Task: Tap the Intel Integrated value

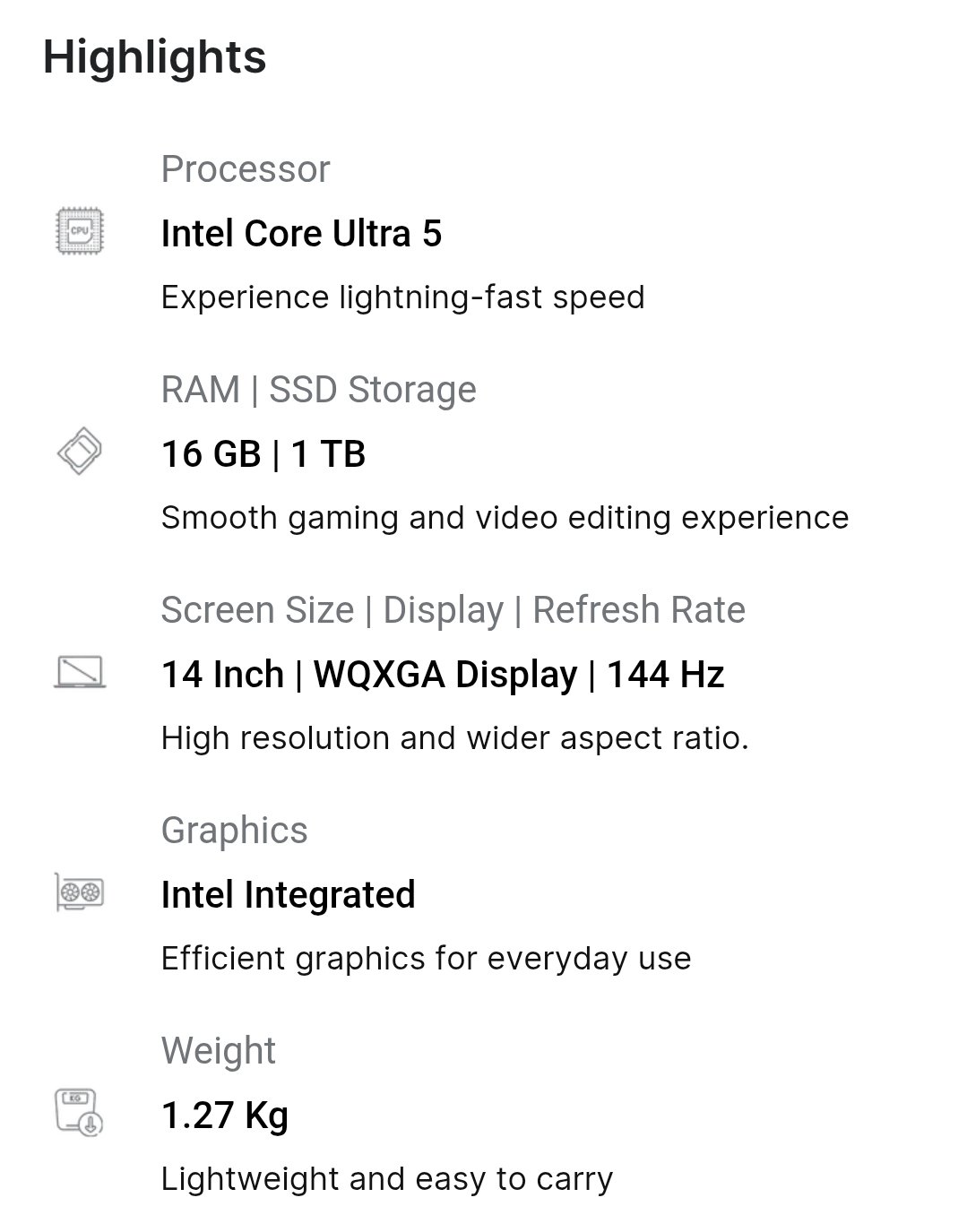Action: click(x=289, y=895)
